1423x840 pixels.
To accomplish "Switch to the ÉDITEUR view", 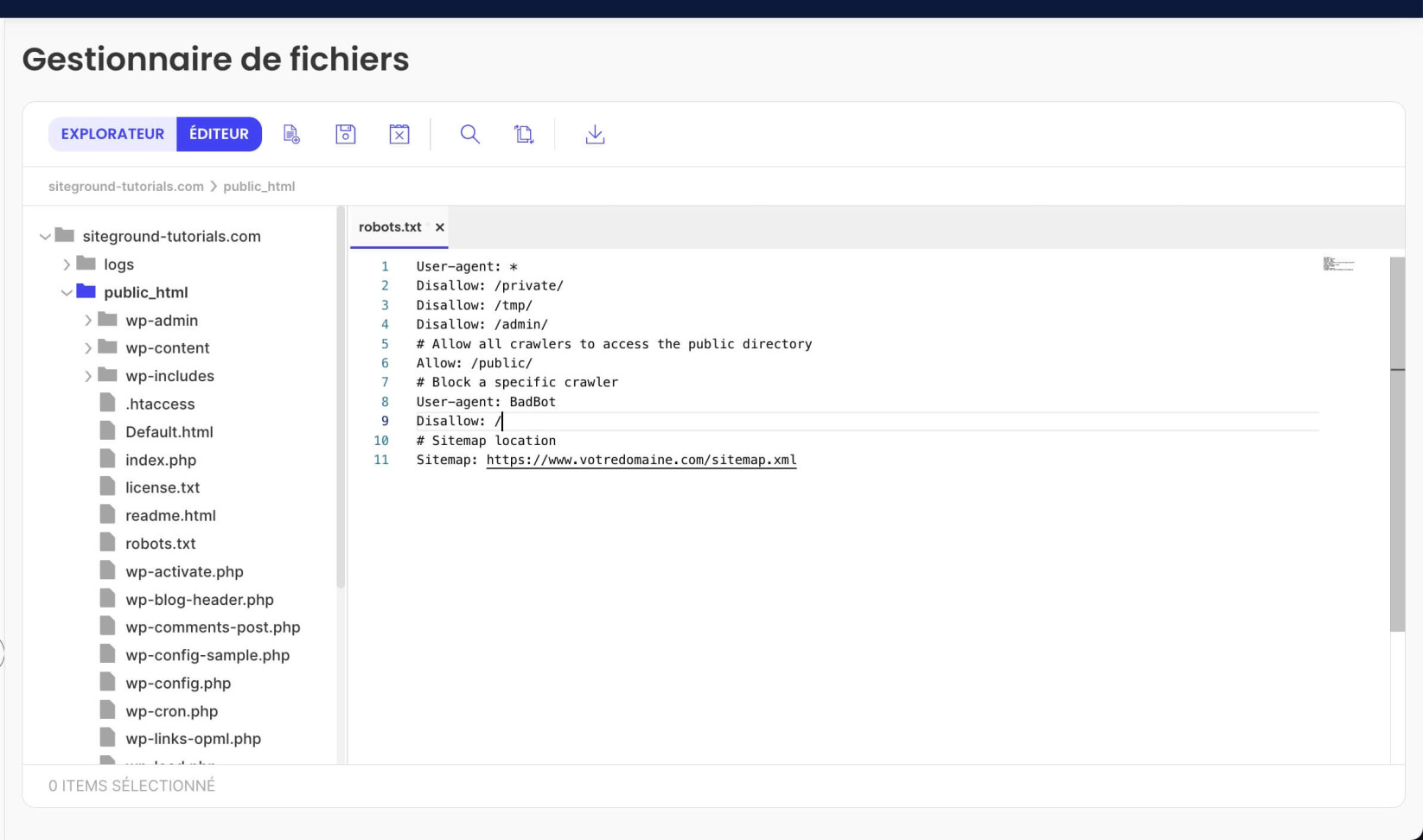I will click(x=219, y=134).
